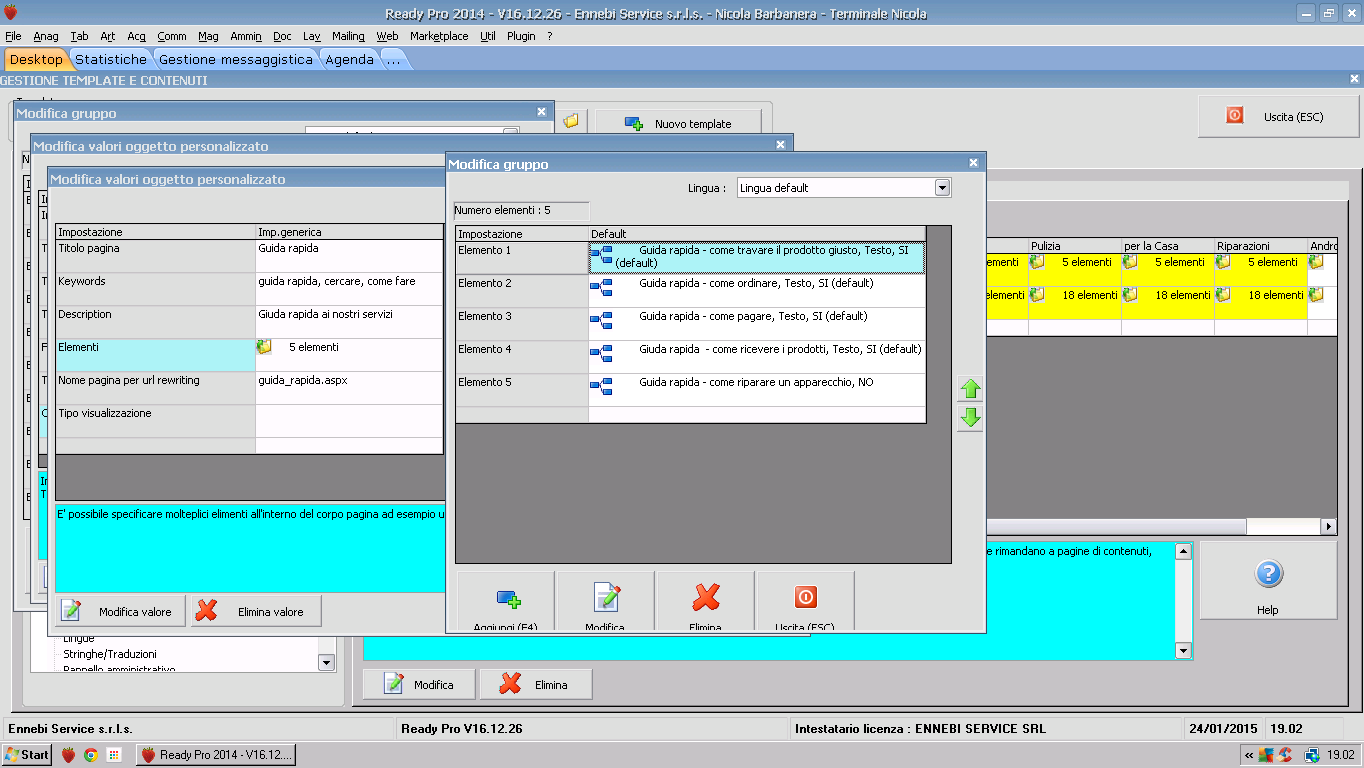Move element up with green up arrow
The width and height of the screenshot is (1364, 768).
(970, 390)
